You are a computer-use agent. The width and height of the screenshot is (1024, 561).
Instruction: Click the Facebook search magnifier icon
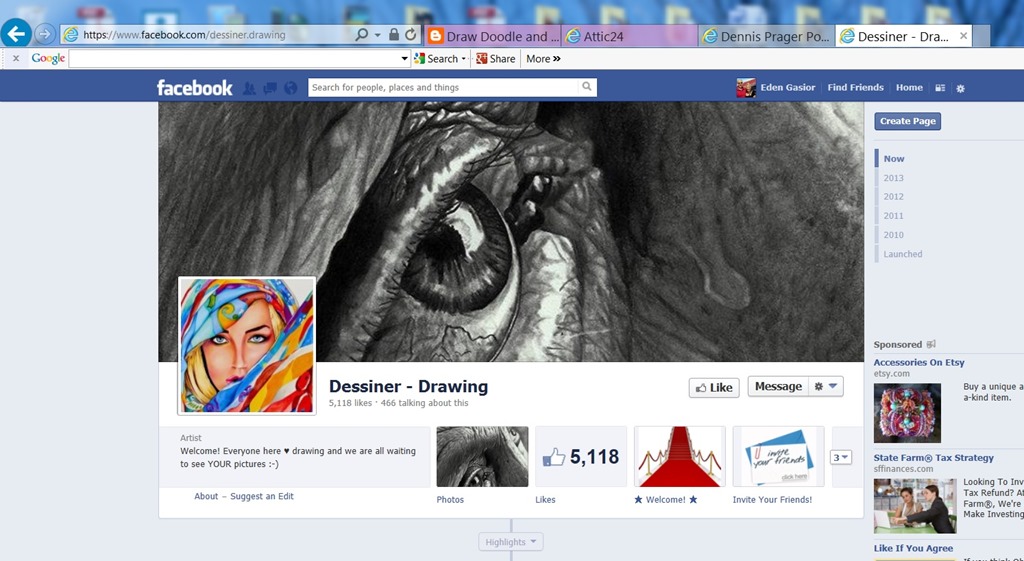coord(586,87)
